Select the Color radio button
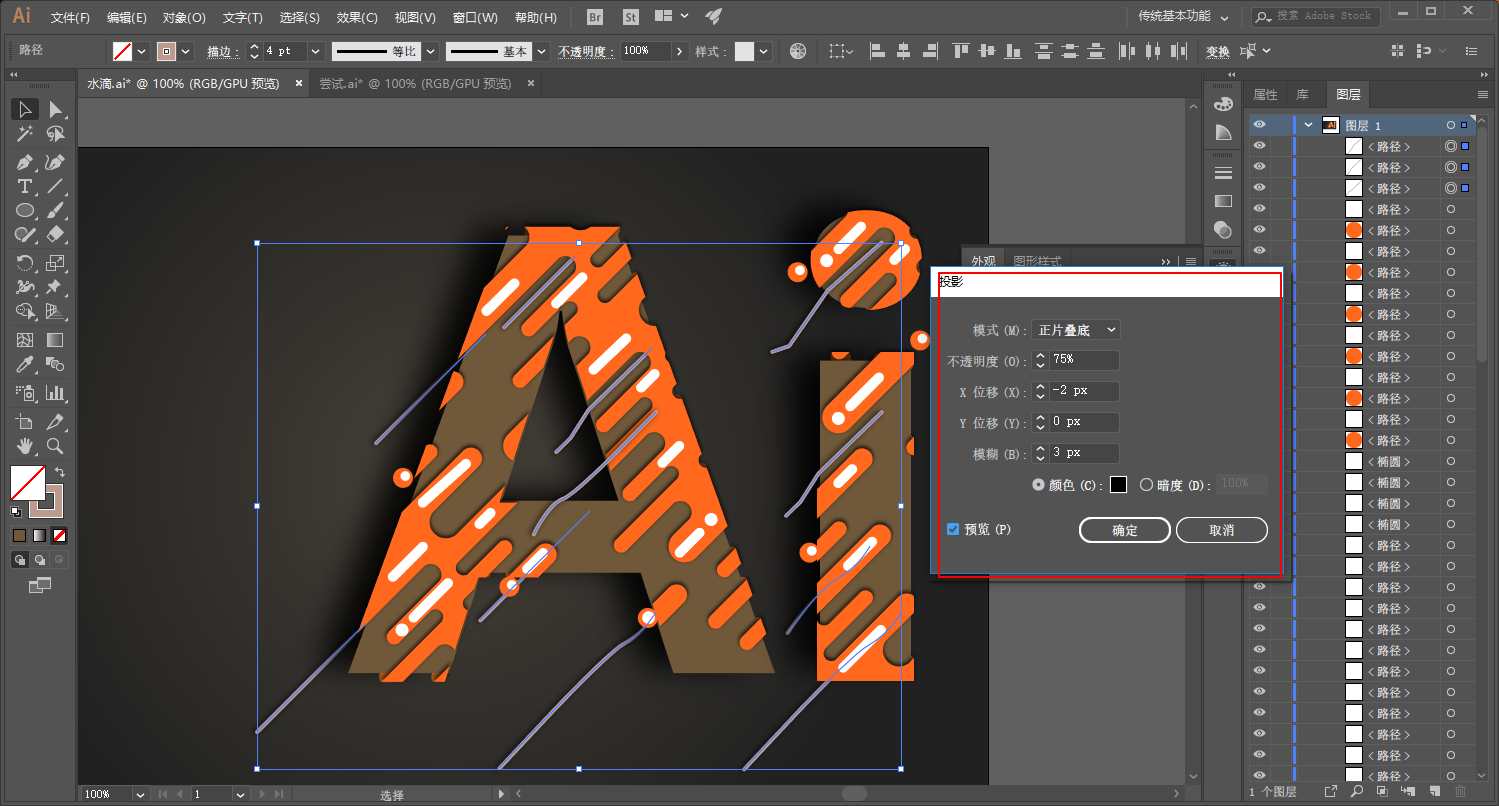The width and height of the screenshot is (1499, 806). pyautogui.click(x=1039, y=485)
